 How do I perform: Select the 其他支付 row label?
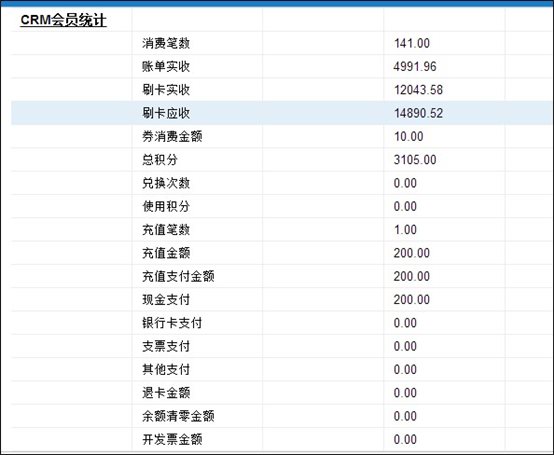point(166,370)
